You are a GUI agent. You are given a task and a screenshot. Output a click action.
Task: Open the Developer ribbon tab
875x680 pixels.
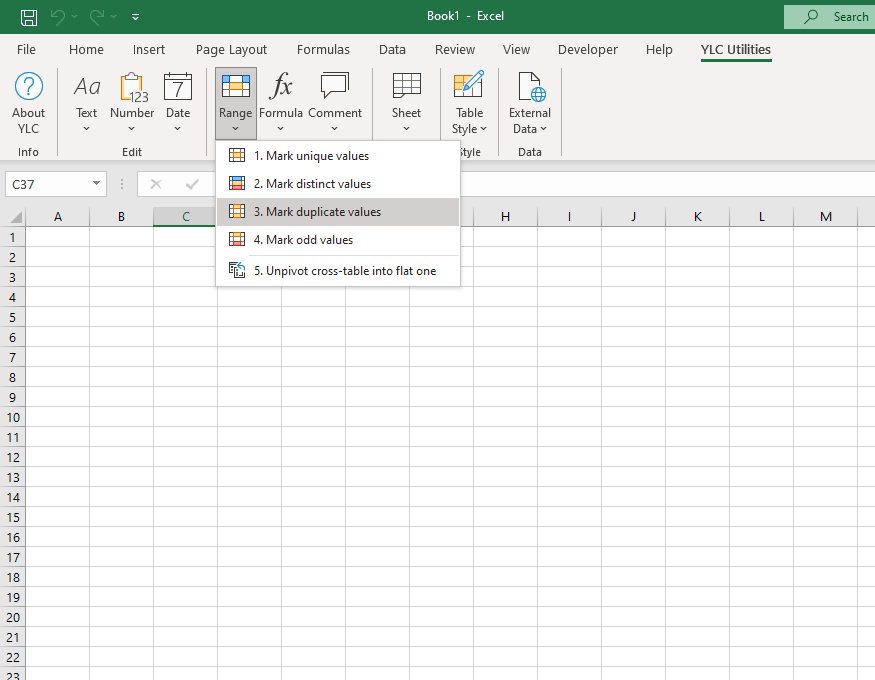coord(588,49)
